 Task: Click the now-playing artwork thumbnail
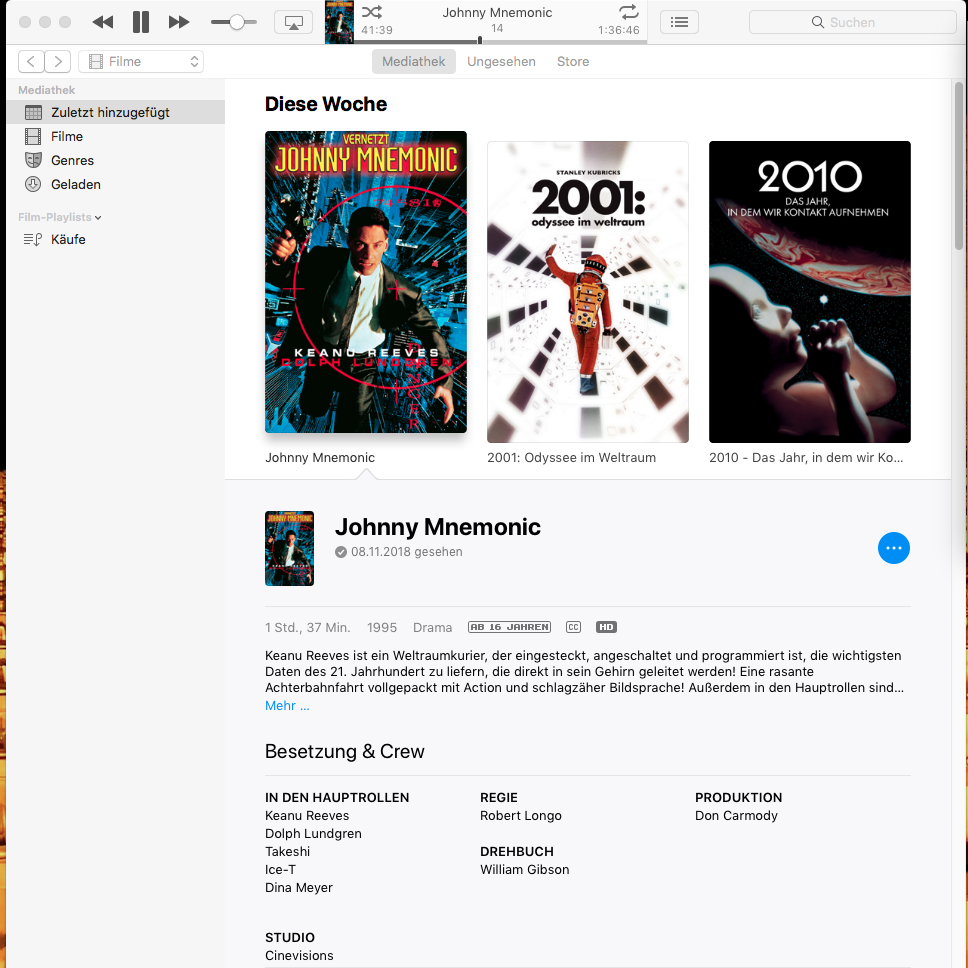[340, 22]
